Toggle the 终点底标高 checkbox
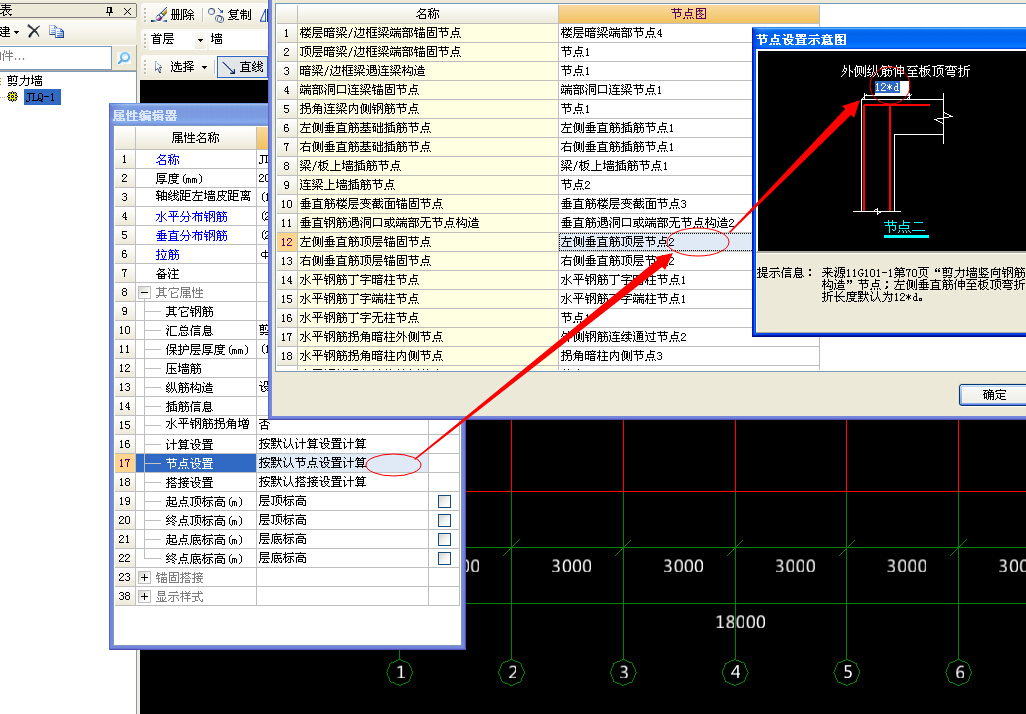This screenshot has width=1026, height=714. (x=444, y=558)
